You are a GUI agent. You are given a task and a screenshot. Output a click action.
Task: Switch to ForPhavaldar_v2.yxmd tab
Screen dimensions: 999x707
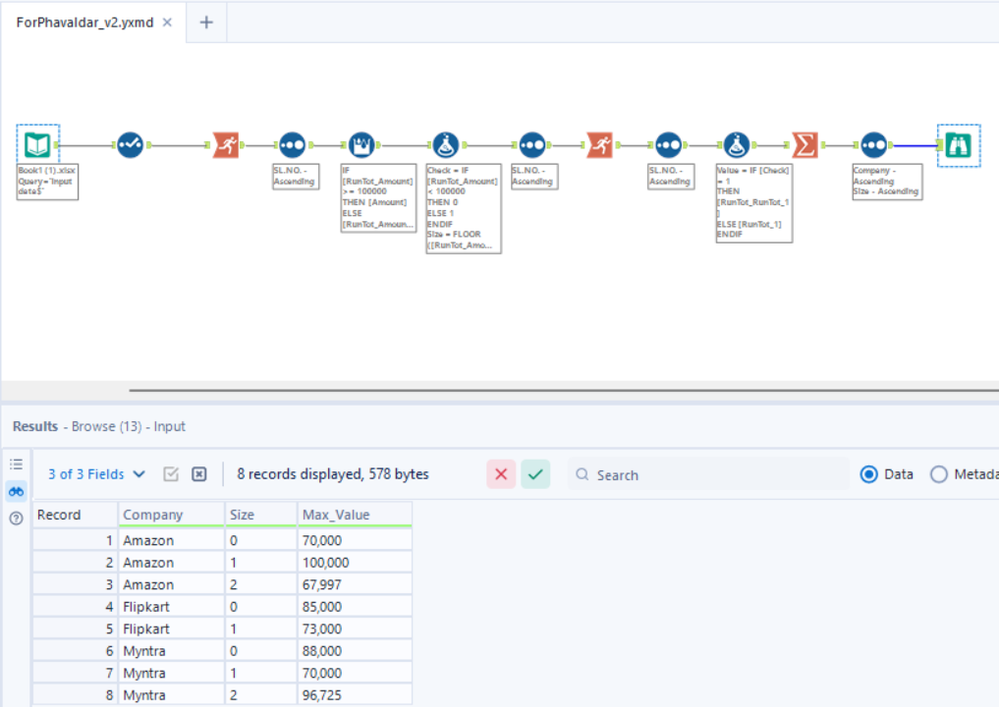click(85, 22)
